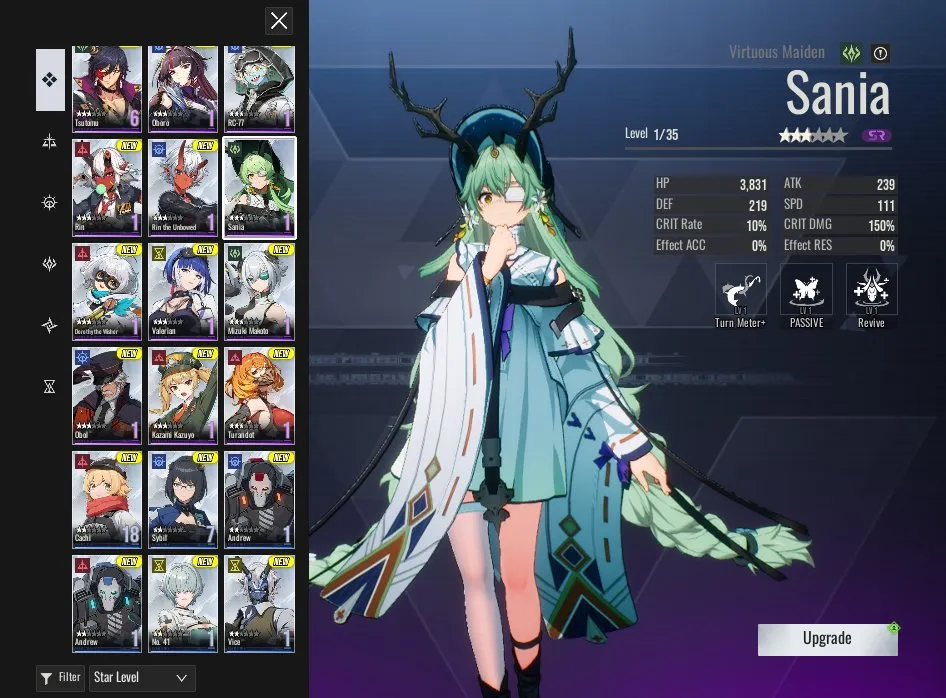Click the DEF value 219
This screenshot has width=946, height=698.
coord(758,206)
